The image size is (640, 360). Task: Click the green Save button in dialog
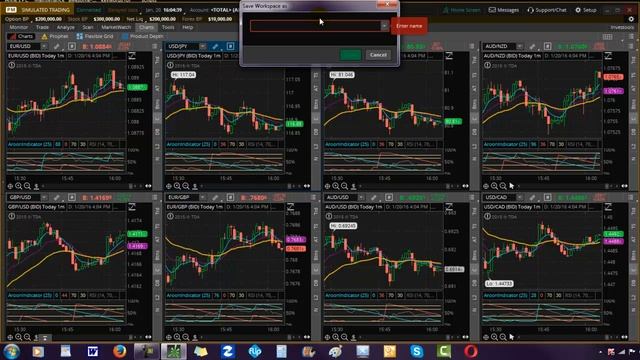(x=350, y=55)
